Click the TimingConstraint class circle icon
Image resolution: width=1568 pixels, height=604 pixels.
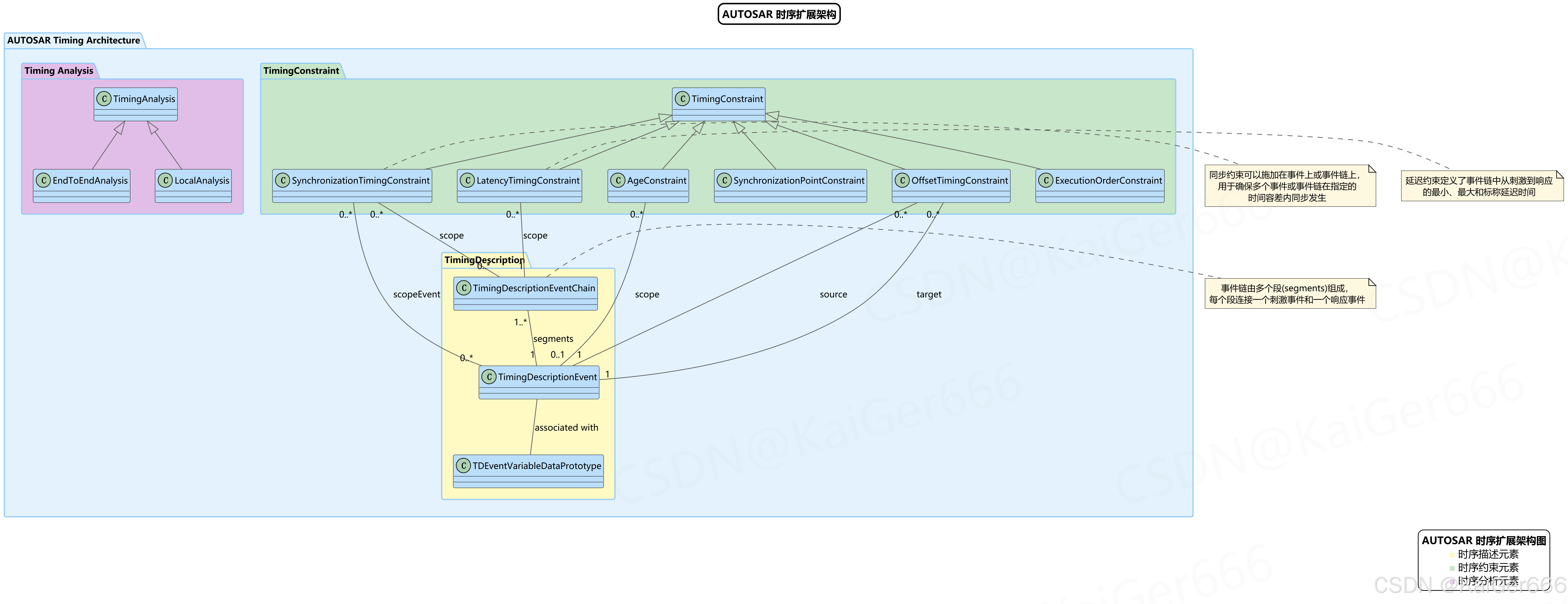coord(682,99)
